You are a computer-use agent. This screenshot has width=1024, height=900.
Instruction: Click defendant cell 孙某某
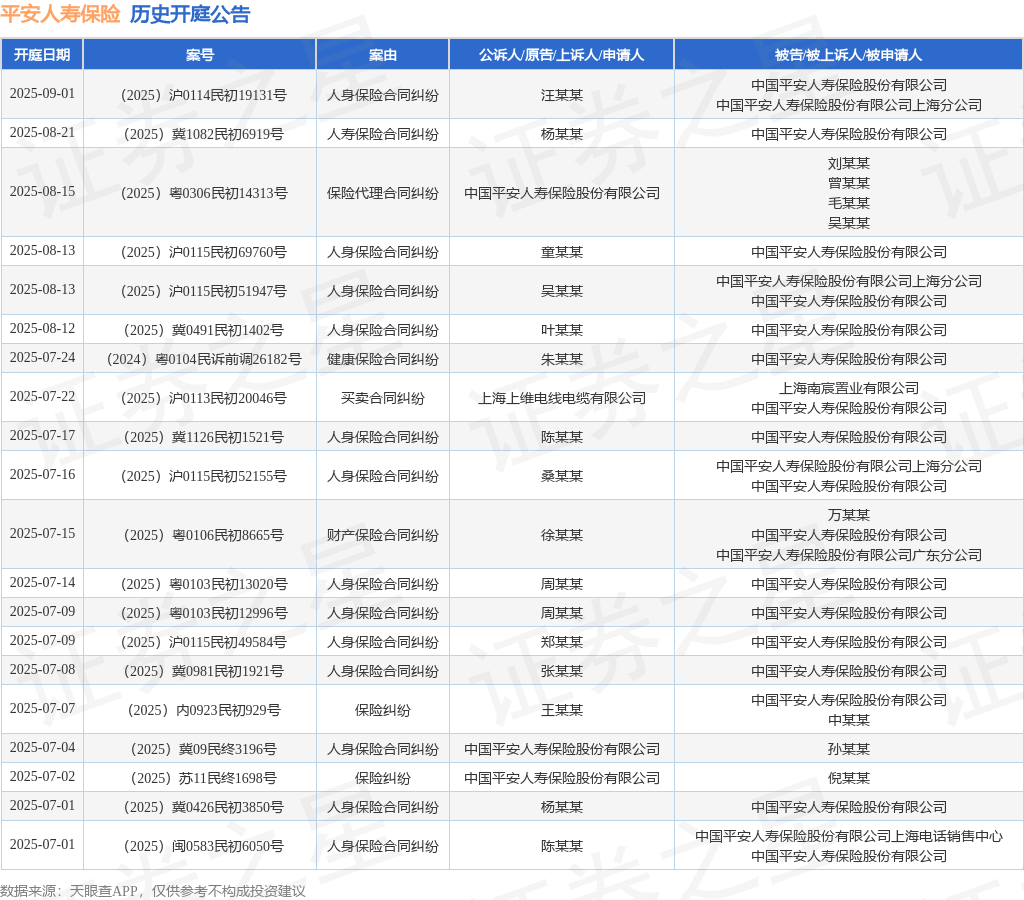point(849,750)
